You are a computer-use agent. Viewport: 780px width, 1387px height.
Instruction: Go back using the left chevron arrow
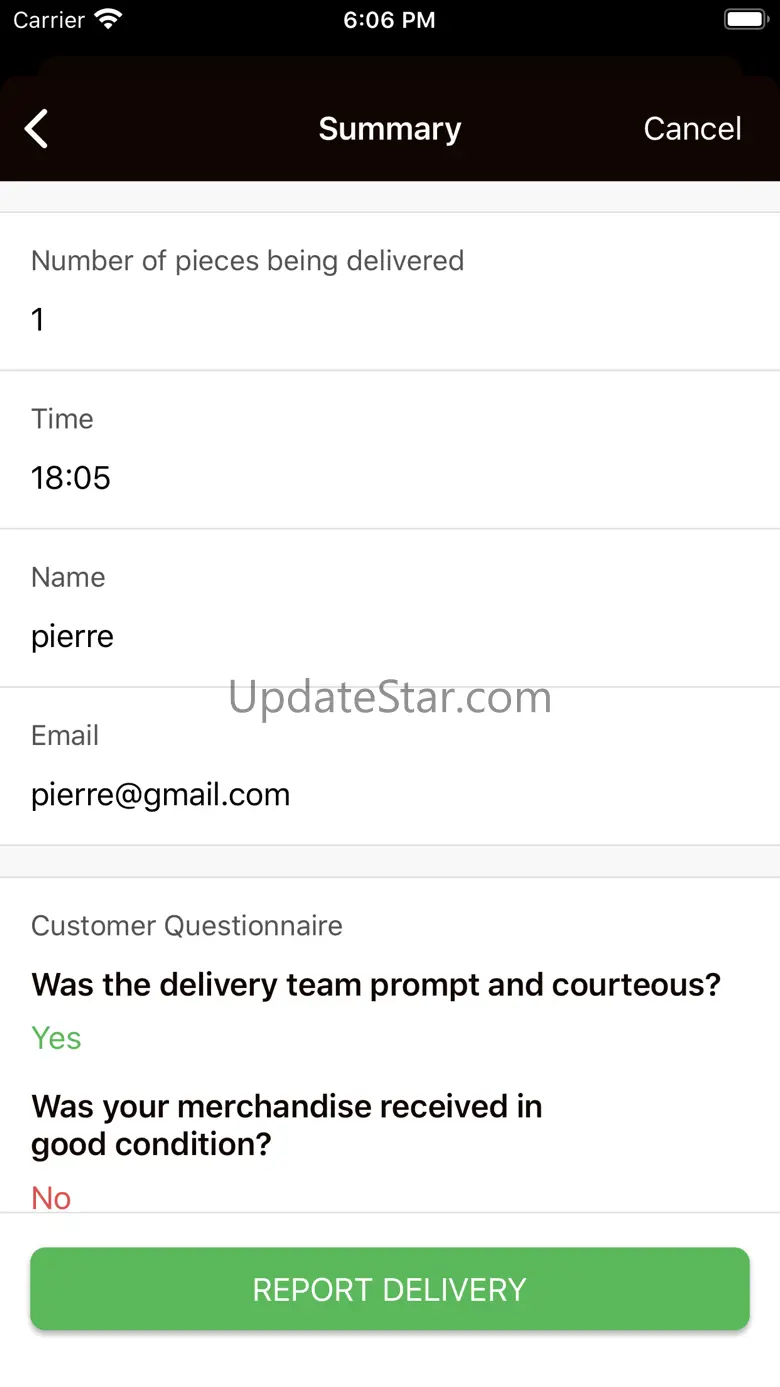[36, 129]
